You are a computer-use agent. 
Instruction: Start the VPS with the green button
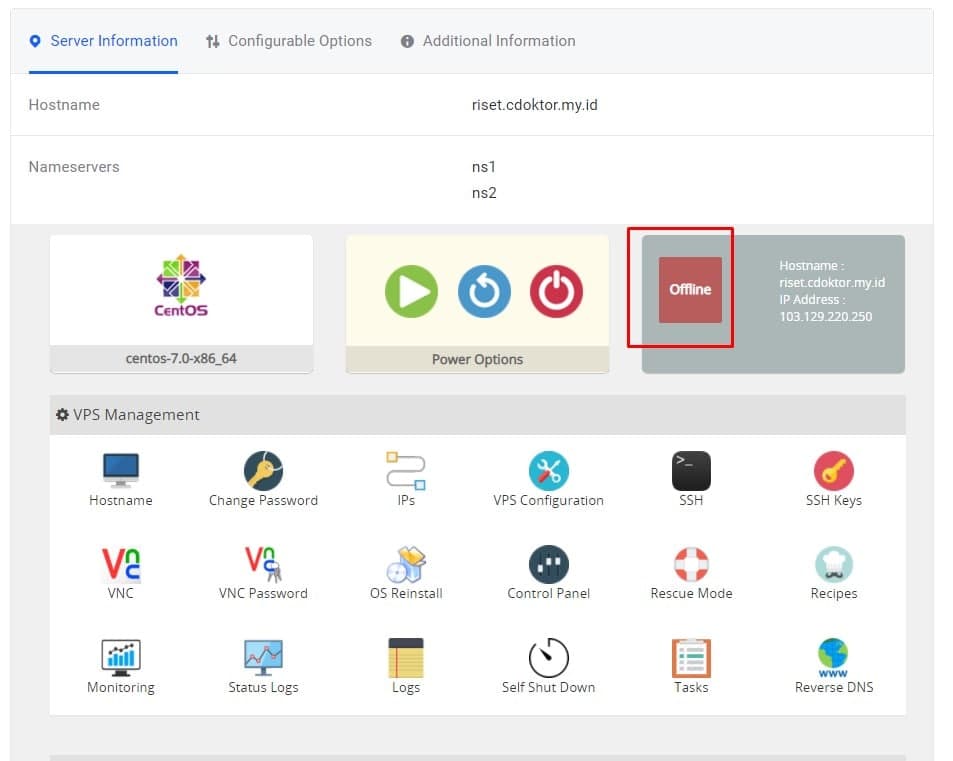pos(410,292)
